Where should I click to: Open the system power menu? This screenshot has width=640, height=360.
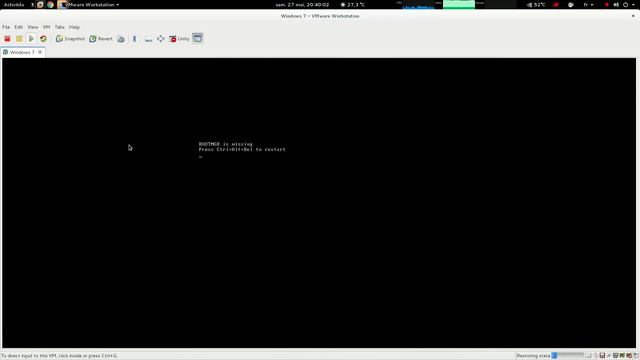pos(628,5)
